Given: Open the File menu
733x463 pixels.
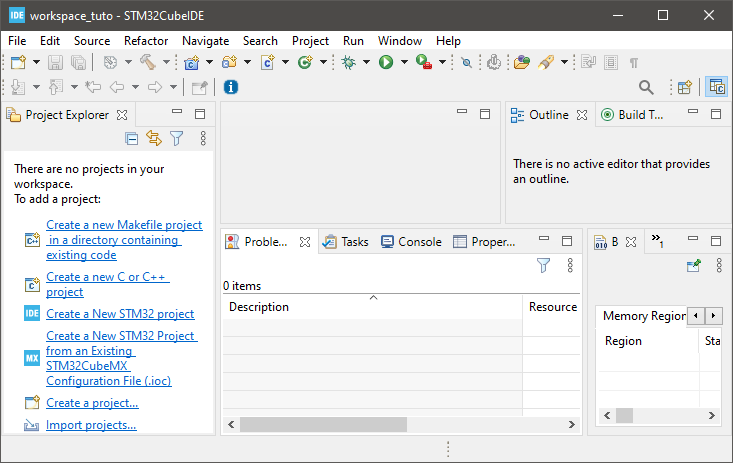Looking at the screenshot, I should (17, 41).
